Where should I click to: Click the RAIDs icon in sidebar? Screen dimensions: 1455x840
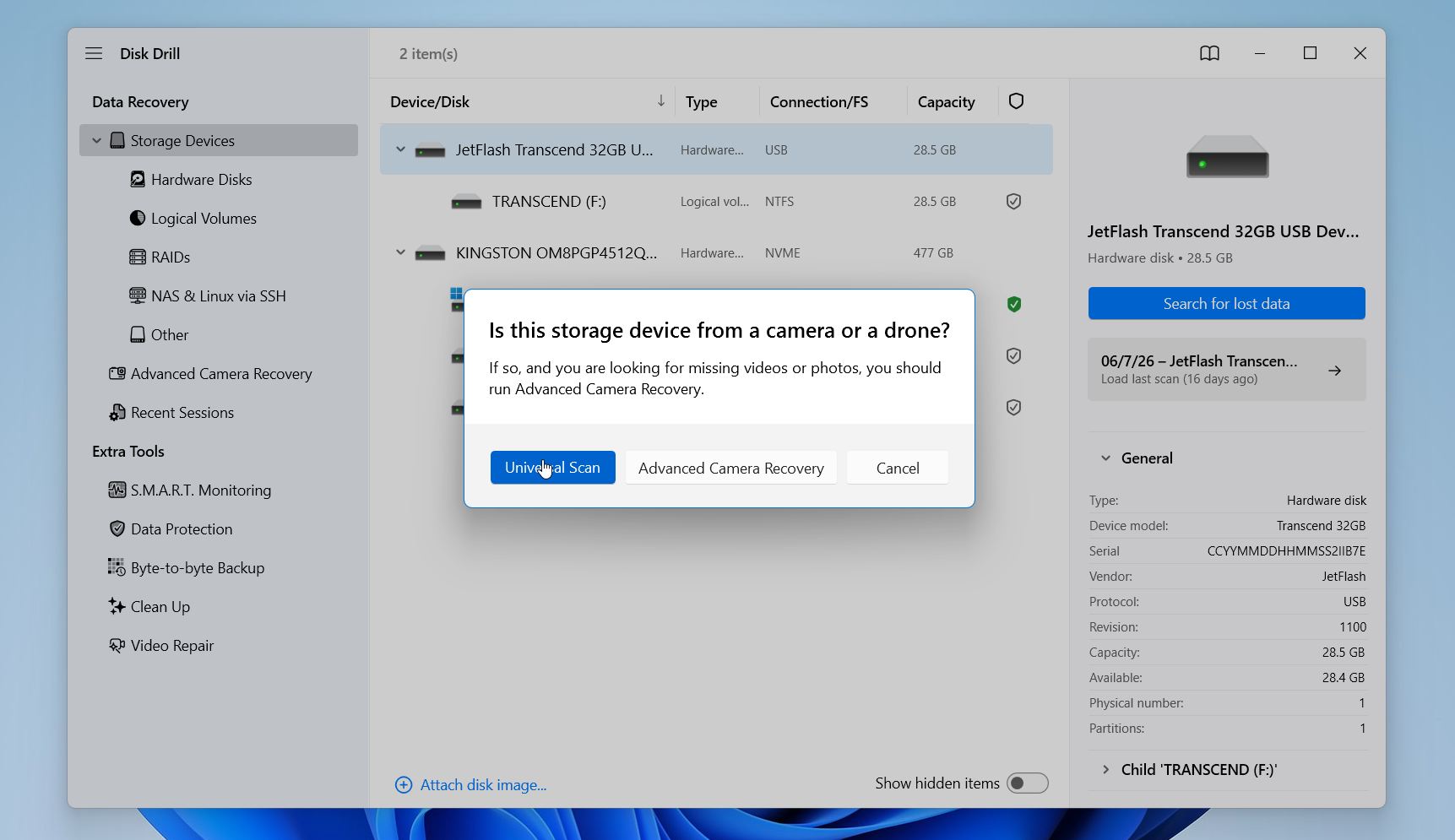tap(138, 257)
